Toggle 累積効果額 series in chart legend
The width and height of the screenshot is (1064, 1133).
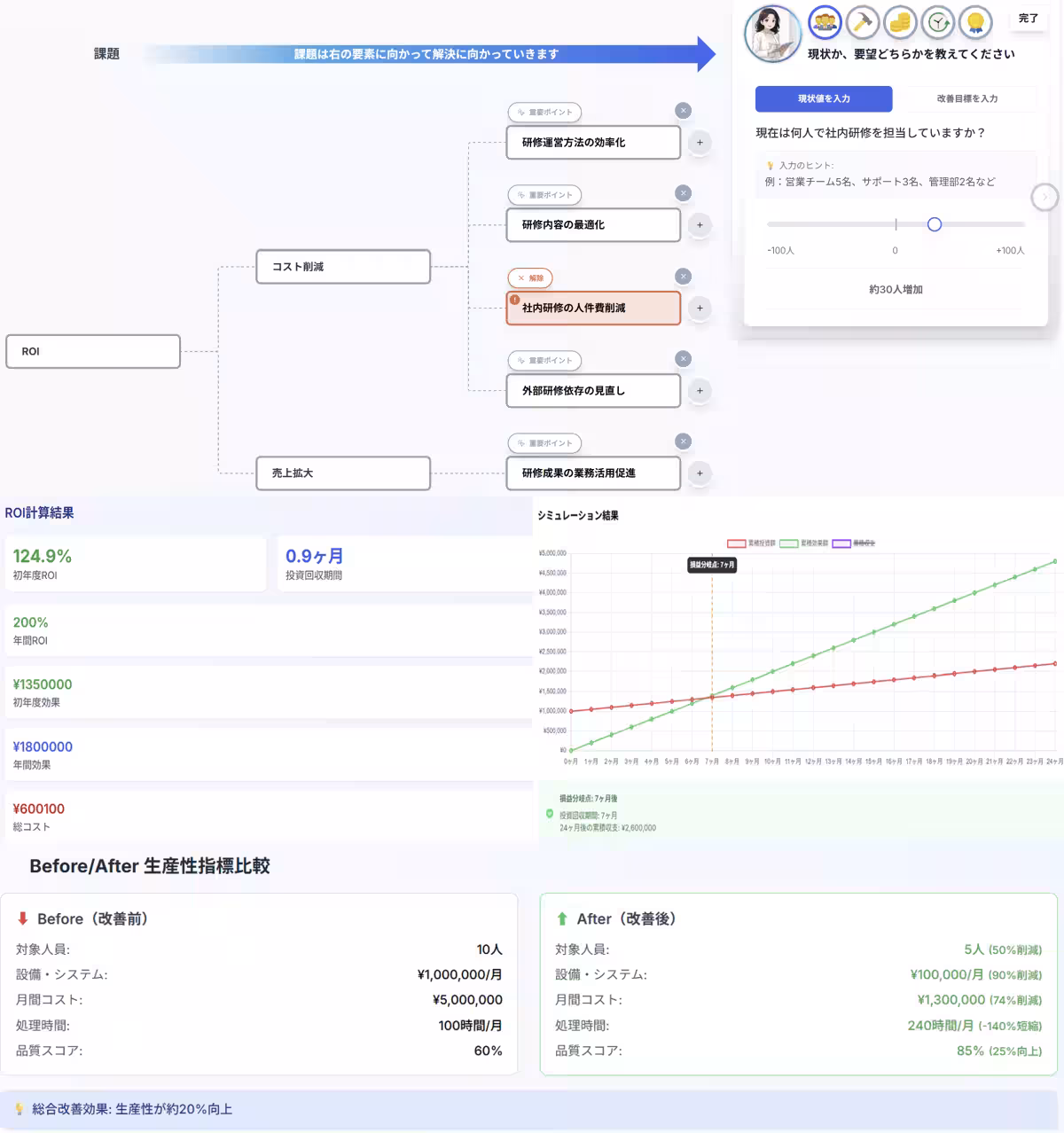(803, 543)
